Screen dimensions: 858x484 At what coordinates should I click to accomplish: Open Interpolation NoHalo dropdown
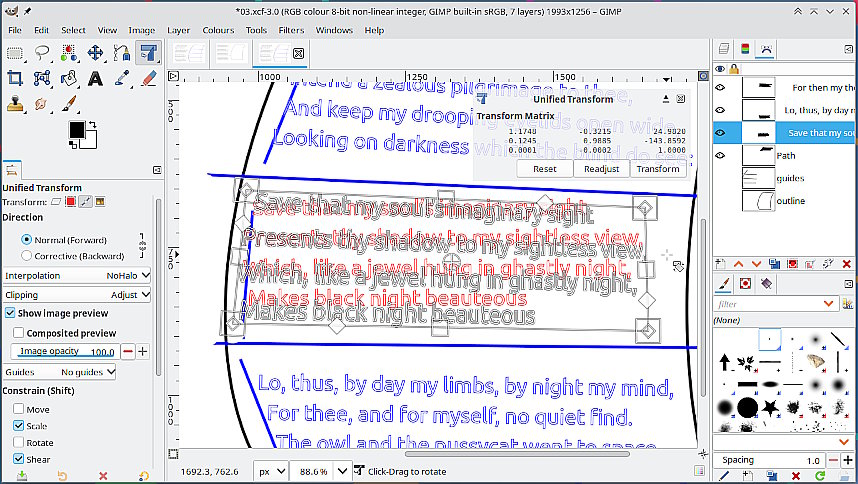pyautogui.click(x=77, y=276)
